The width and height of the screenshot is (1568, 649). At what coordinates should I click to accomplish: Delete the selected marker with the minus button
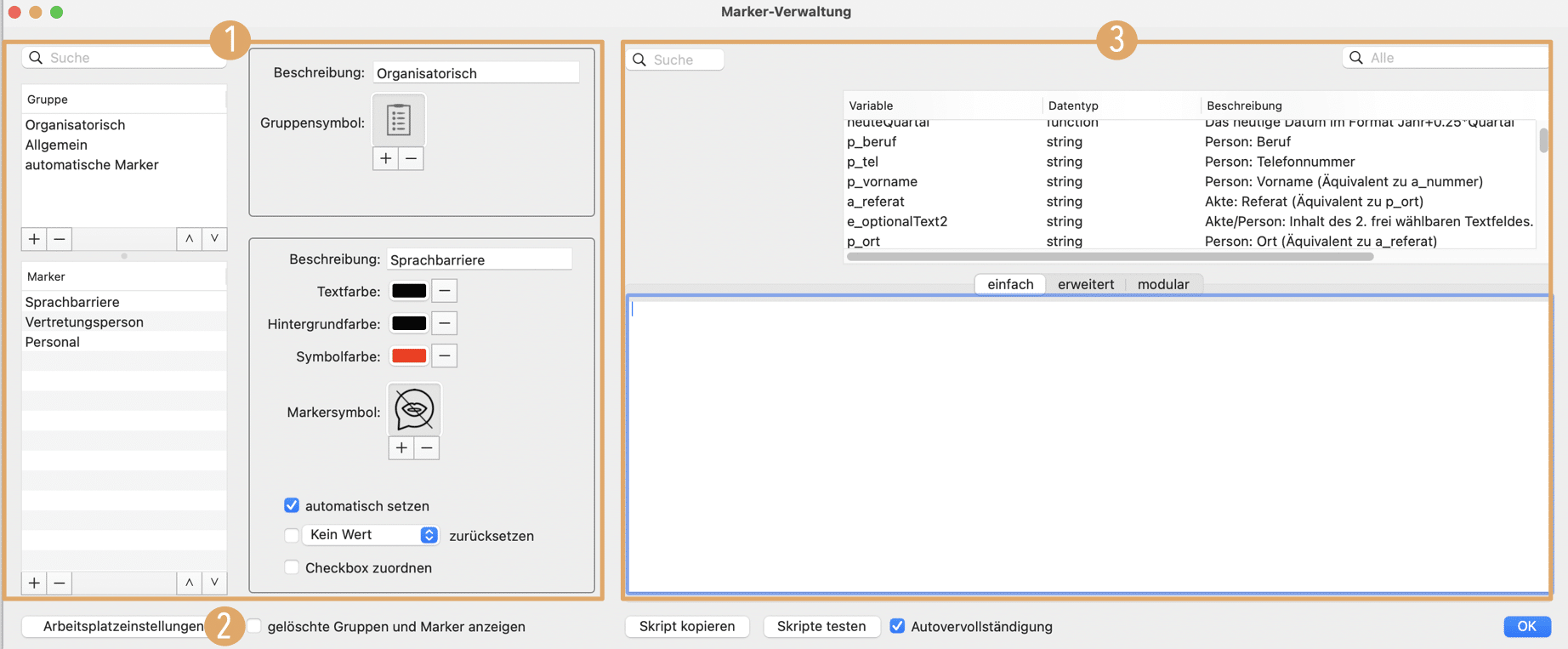(60, 583)
